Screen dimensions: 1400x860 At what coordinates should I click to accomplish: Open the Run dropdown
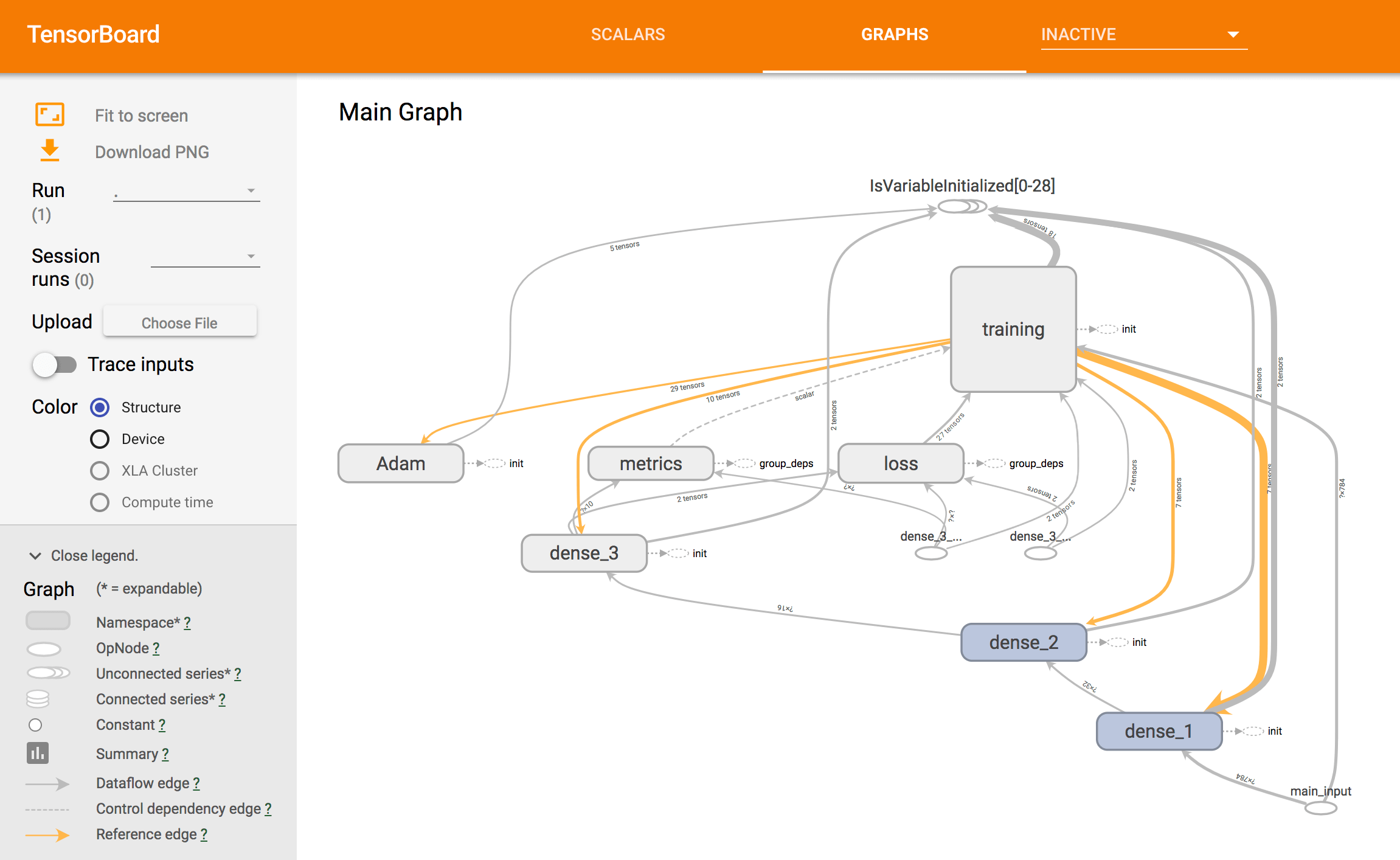186,191
